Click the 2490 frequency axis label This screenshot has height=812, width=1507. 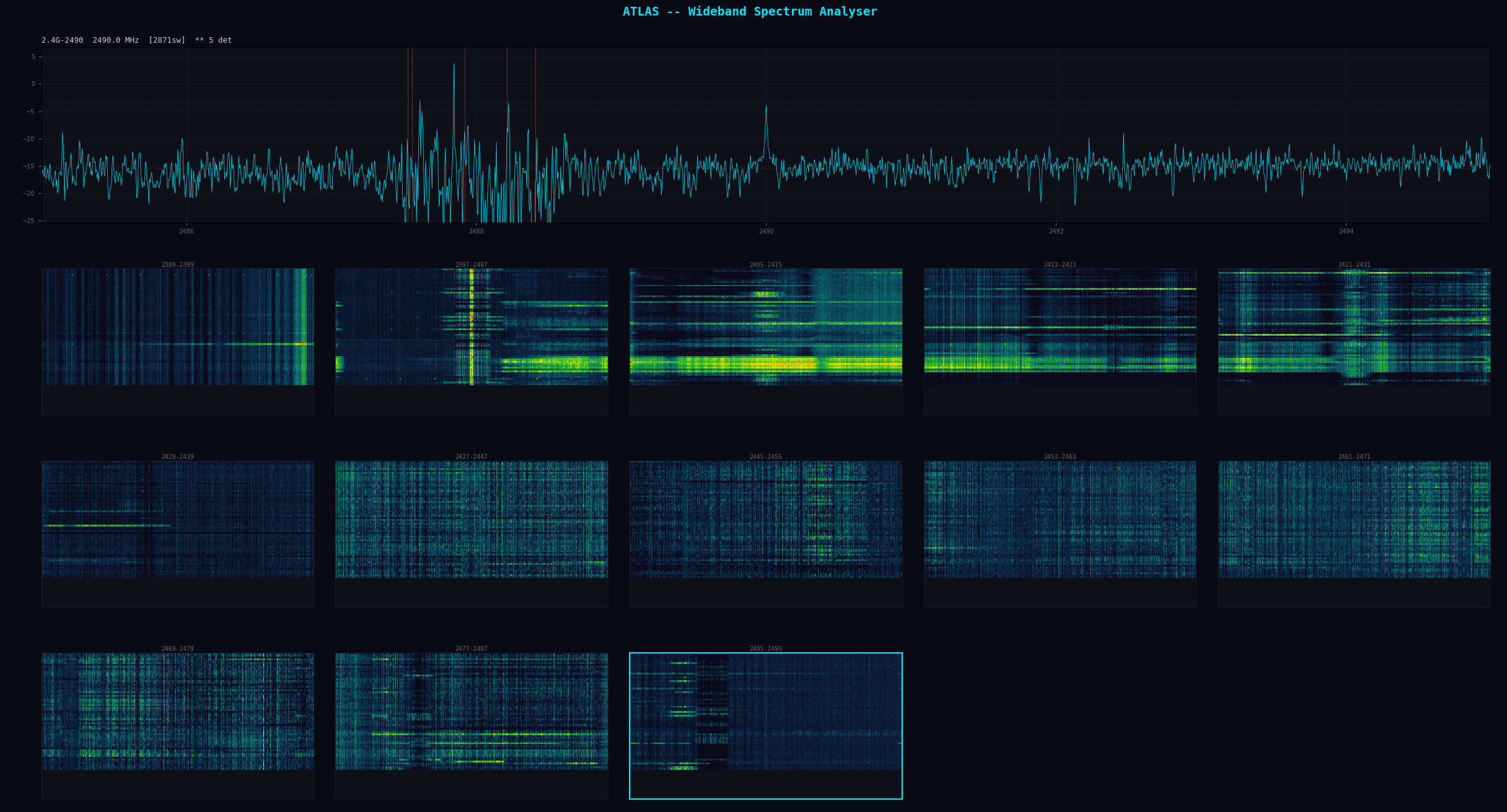tap(766, 232)
